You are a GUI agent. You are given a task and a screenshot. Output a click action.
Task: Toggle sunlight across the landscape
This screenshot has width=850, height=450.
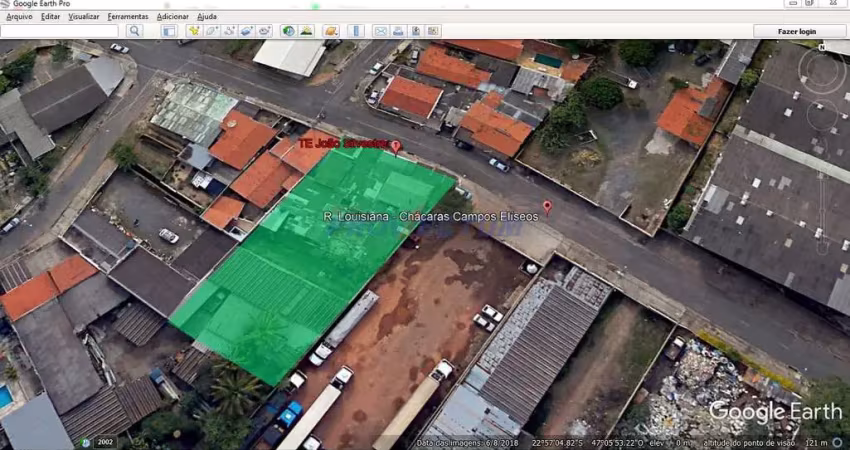tap(306, 31)
